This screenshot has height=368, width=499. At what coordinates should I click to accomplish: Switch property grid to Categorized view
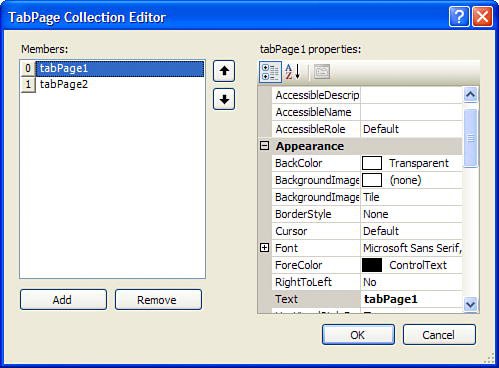click(x=270, y=72)
